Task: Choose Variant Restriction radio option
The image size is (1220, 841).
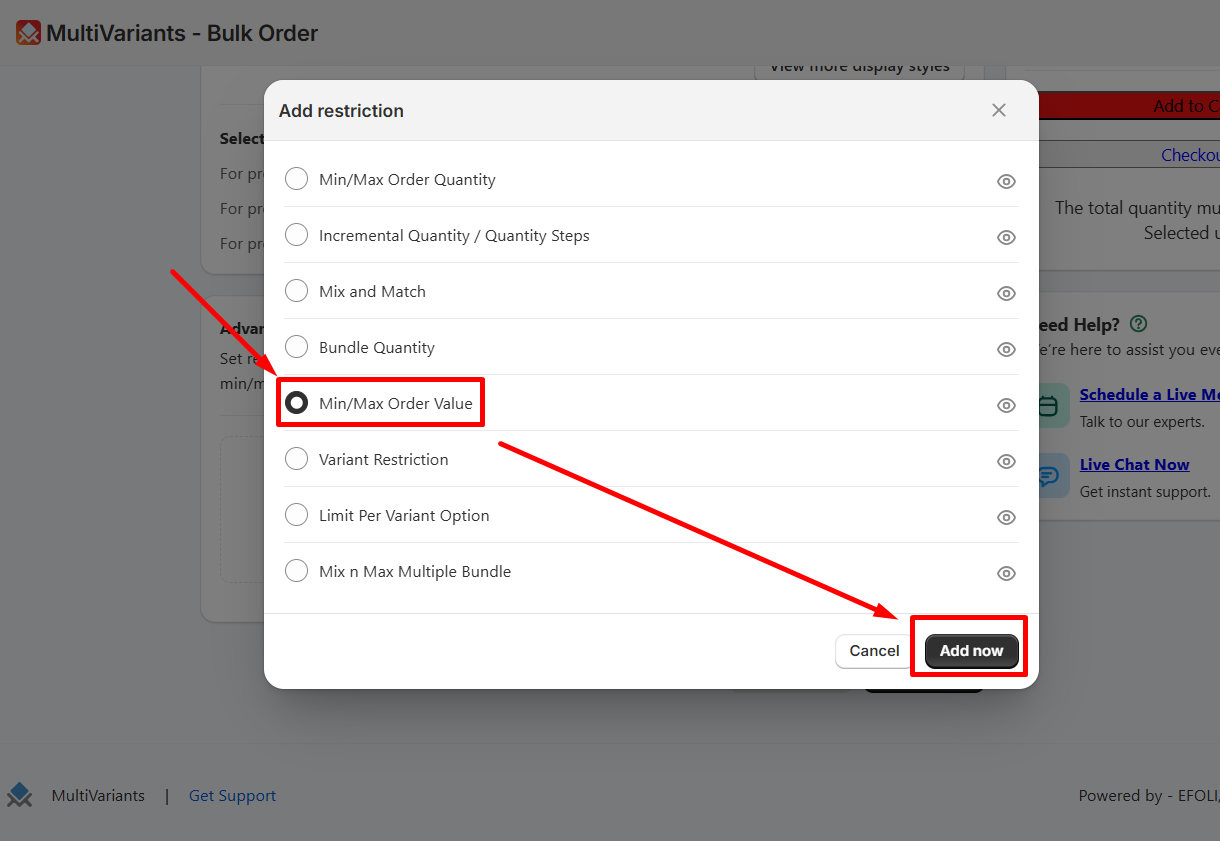Action: click(296, 459)
